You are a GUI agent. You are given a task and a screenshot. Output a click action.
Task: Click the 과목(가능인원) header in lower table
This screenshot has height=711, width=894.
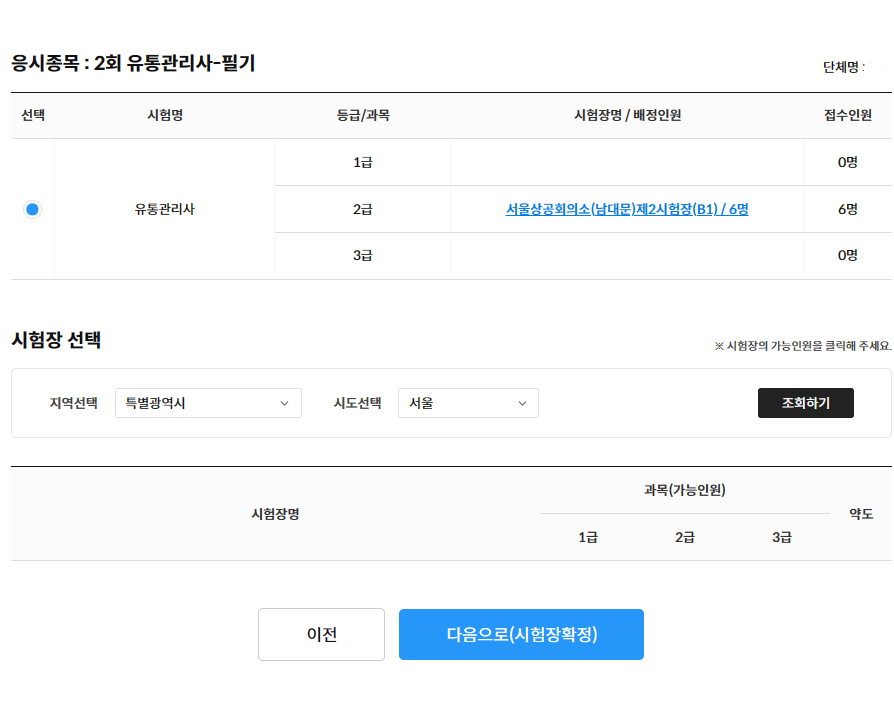pos(685,490)
